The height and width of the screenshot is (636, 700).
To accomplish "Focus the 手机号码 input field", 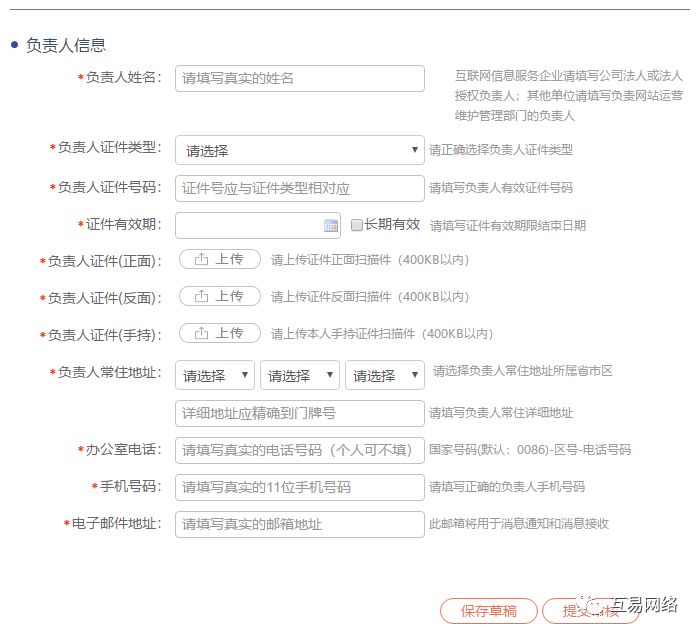I will [300, 487].
